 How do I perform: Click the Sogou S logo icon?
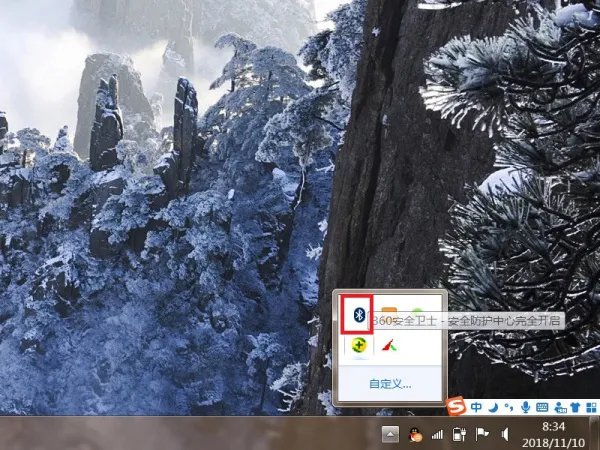455,406
